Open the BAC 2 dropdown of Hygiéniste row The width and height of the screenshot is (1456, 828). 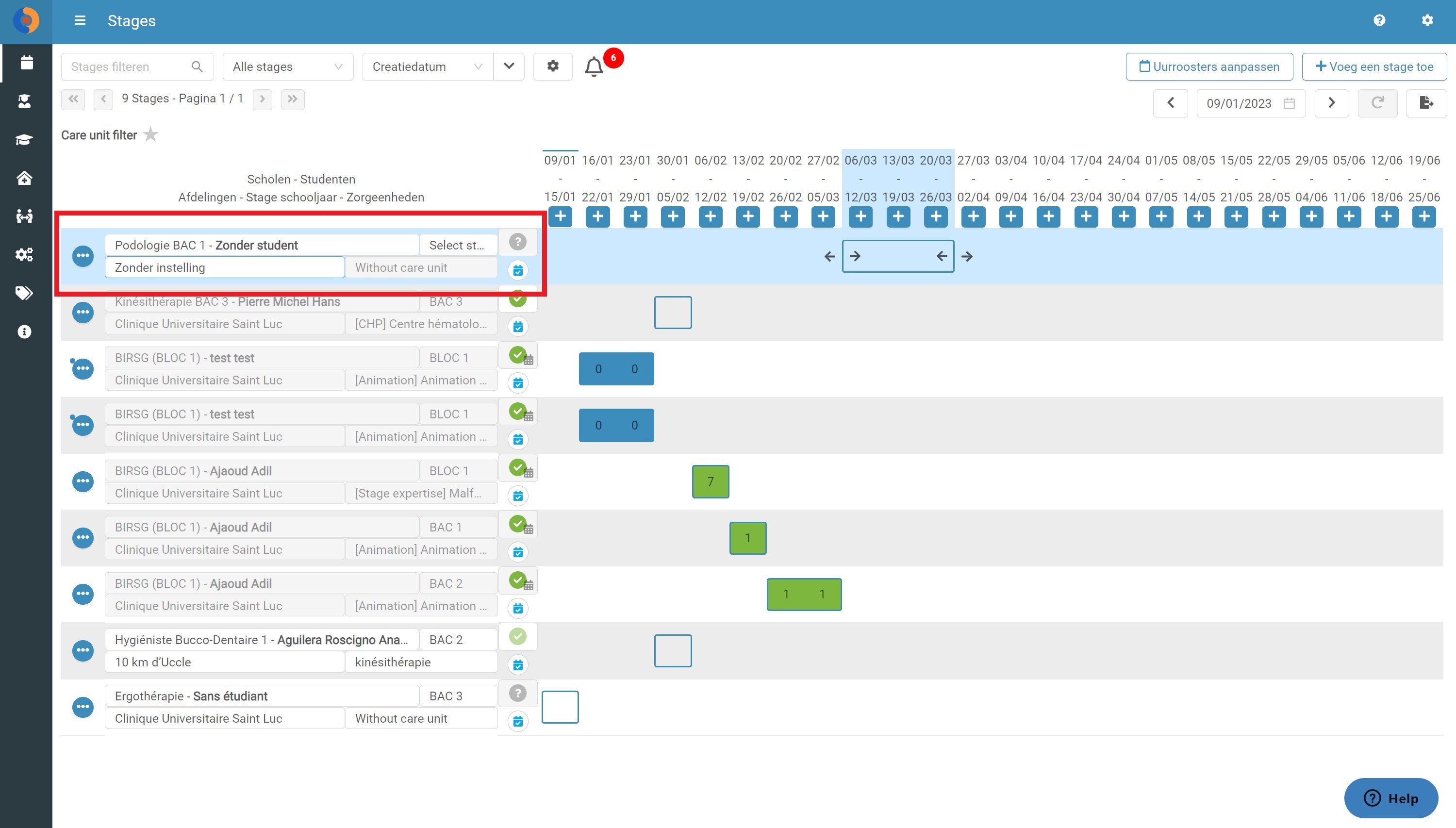458,640
